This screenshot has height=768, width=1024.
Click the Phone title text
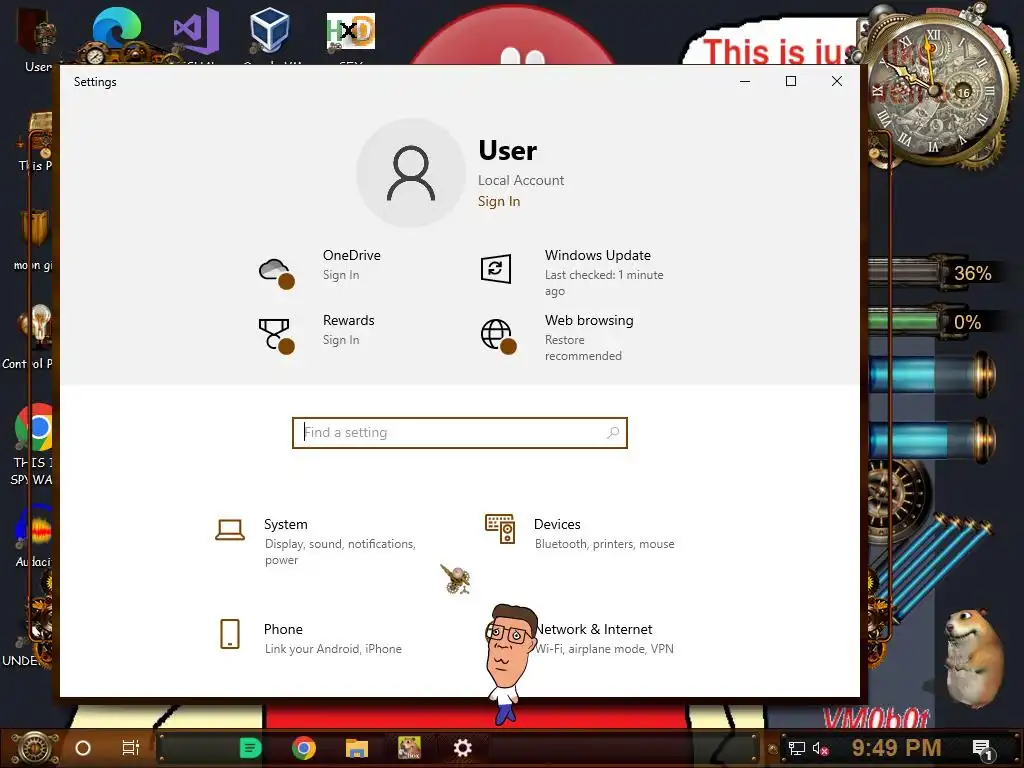coord(283,629)
